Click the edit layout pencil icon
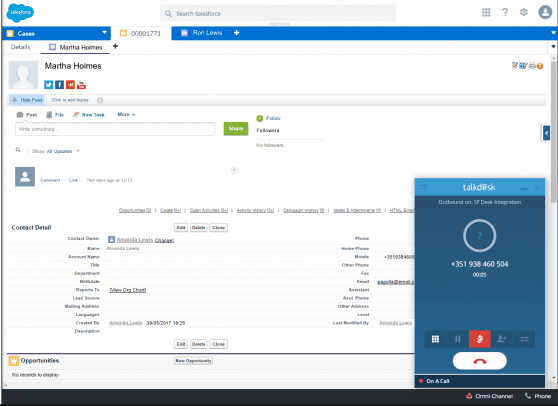Image resolution: width=558 pixels, height=406 pixels. pos(515,65)
